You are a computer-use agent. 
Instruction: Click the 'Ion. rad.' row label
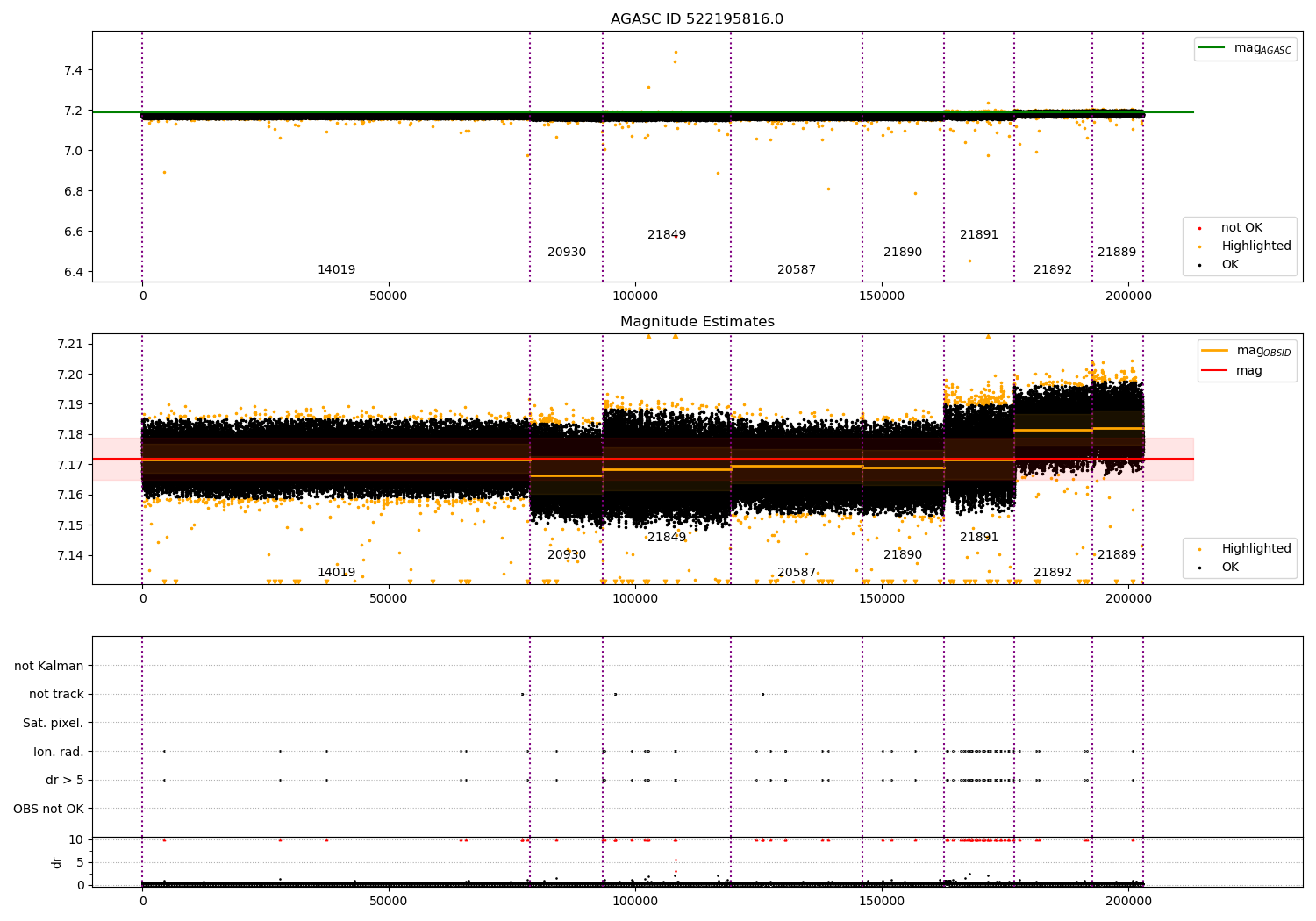pyautogui.click(x=59, y=752)
